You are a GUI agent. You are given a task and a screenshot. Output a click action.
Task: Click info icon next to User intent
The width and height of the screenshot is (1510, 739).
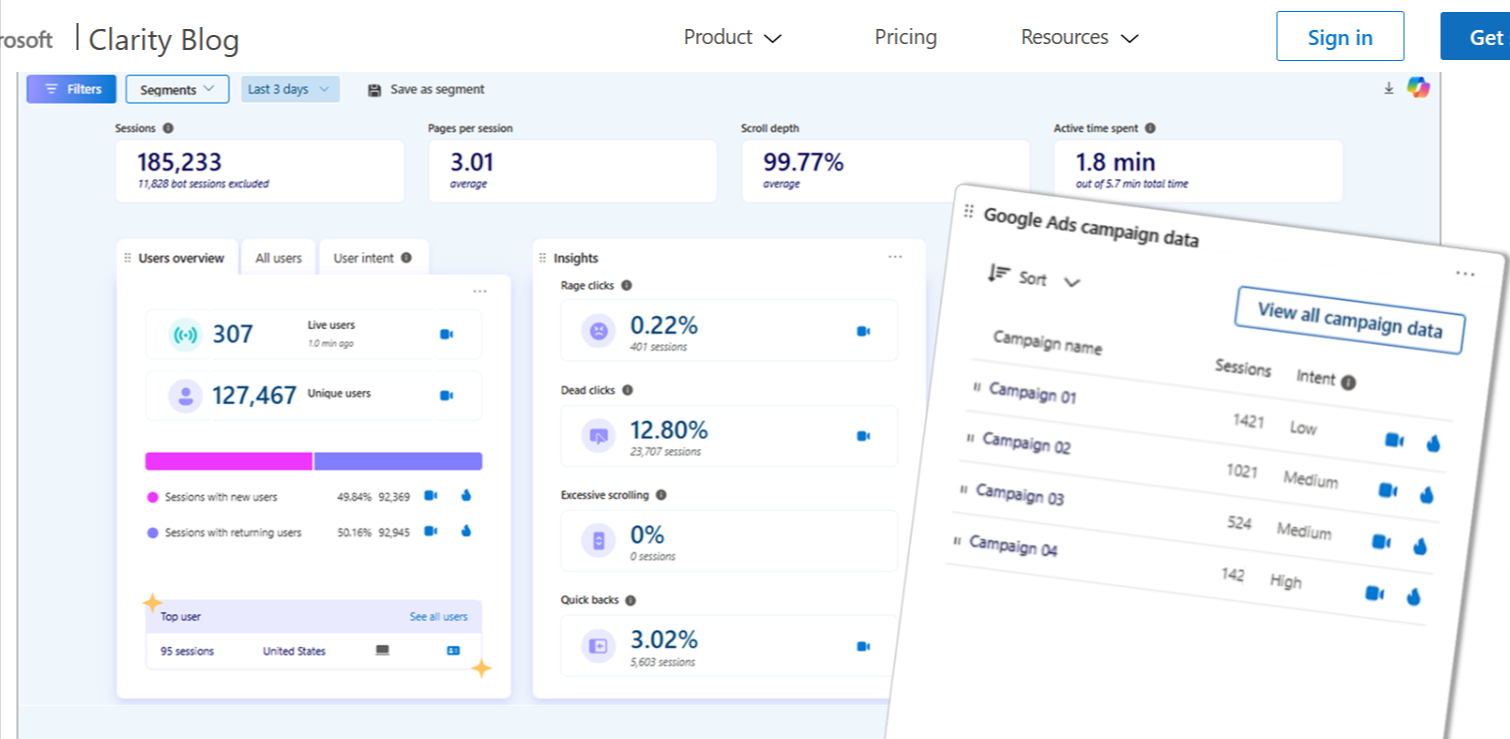pos(406,258)
